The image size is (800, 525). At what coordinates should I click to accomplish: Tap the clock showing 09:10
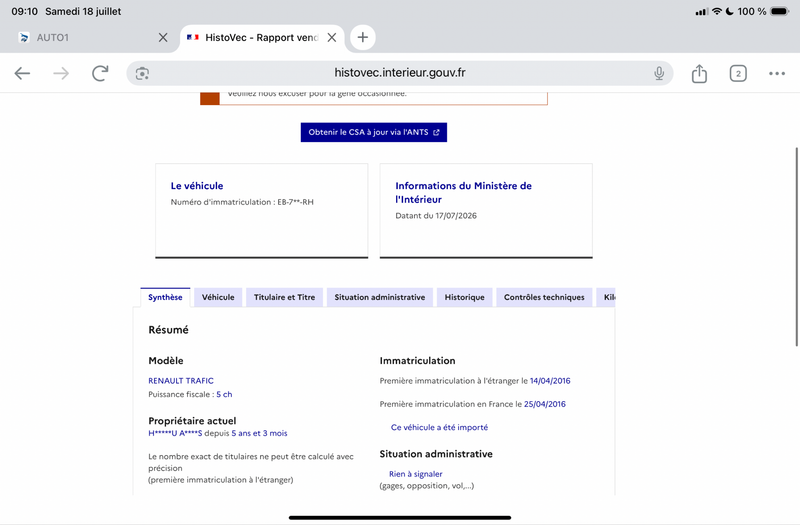pos(24,11)
